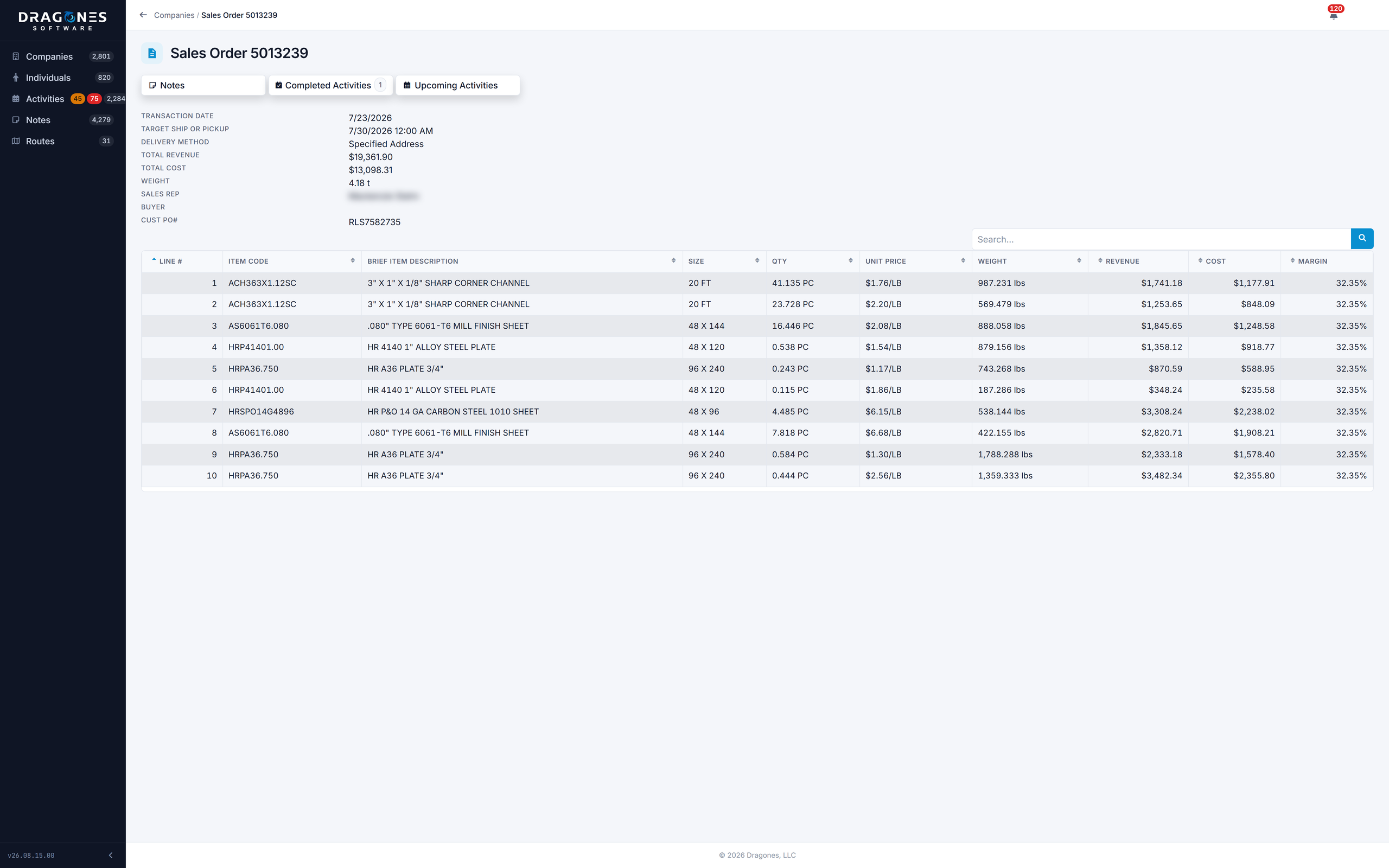Click item code AS6061T6.080 in line 3
This screenshot has width=1389, height=868.
pyautogui.click(x=258, y=326)
